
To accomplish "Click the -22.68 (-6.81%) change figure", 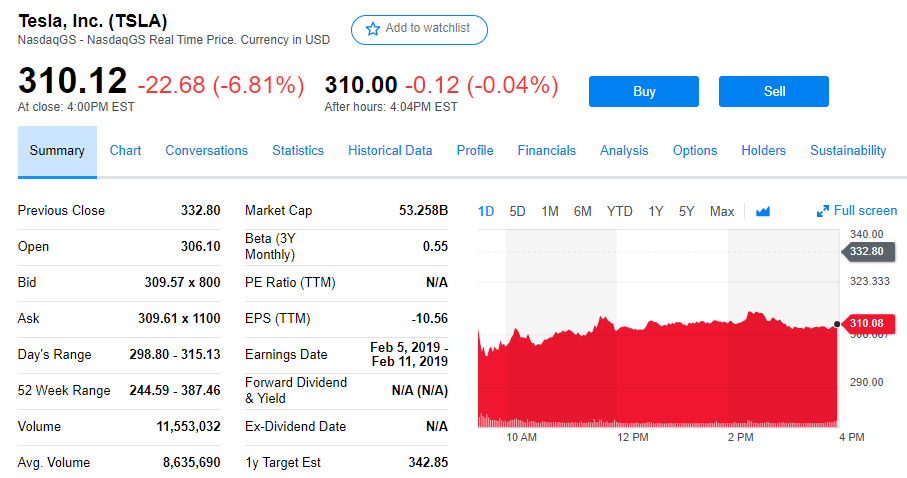I will (221, 86).
